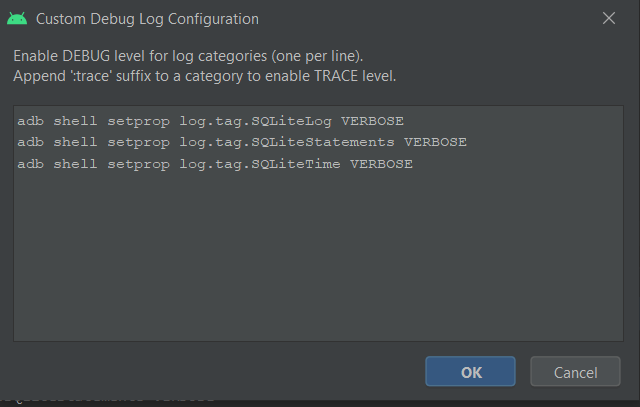
Task: Click log.tag.SQLiteTime in the third line
Action: [260, 164]
